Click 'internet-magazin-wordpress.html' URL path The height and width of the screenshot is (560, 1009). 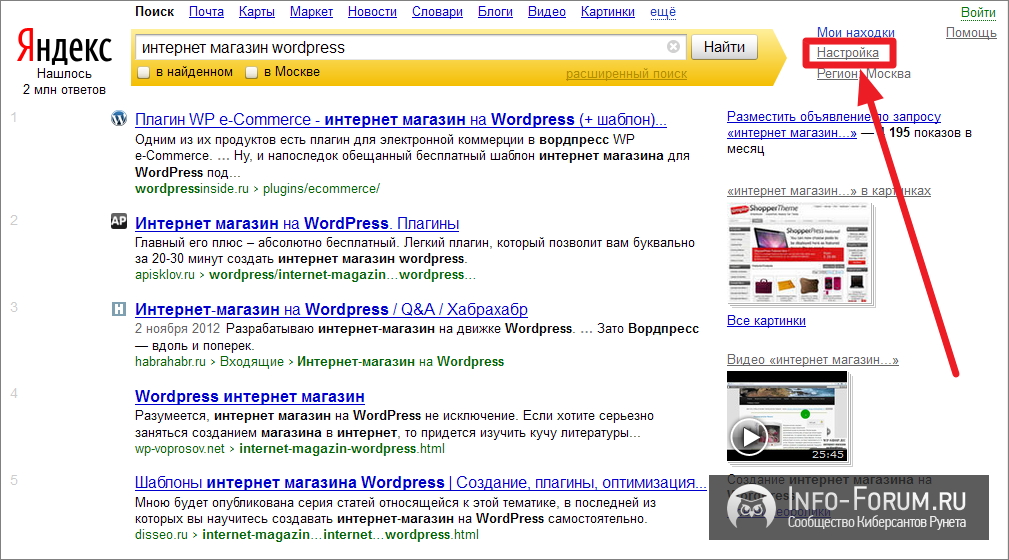tap(342, 449)
